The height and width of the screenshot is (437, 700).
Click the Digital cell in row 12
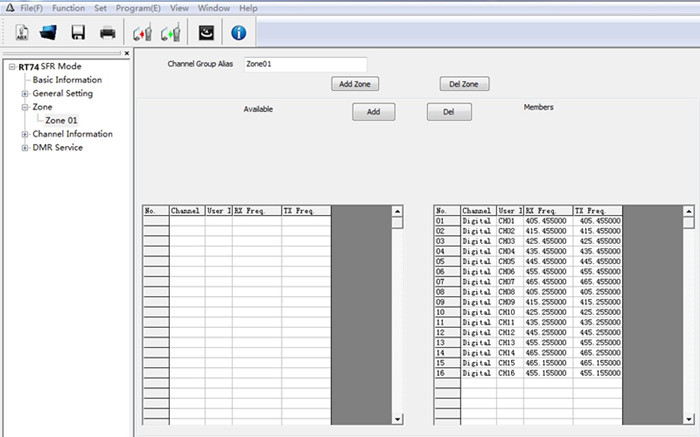click(x=479, y=333)
